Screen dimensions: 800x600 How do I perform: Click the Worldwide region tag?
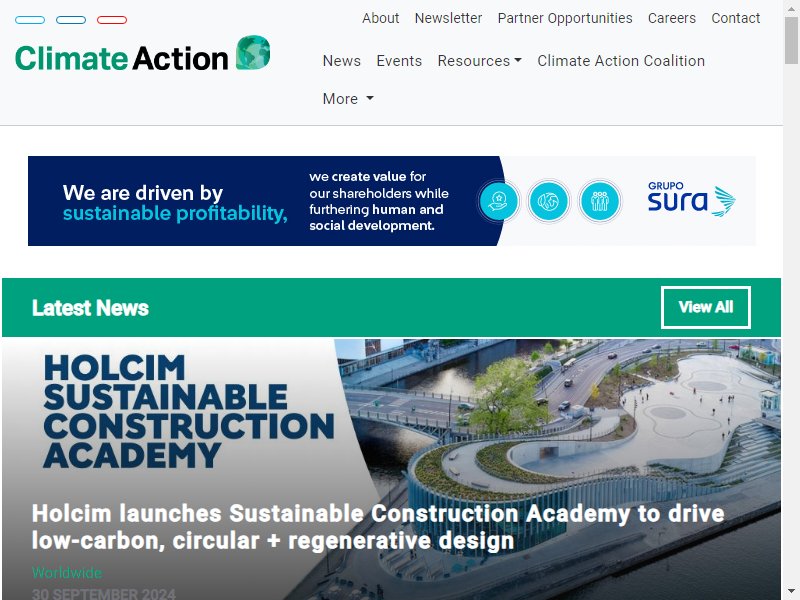pos(67,572)
